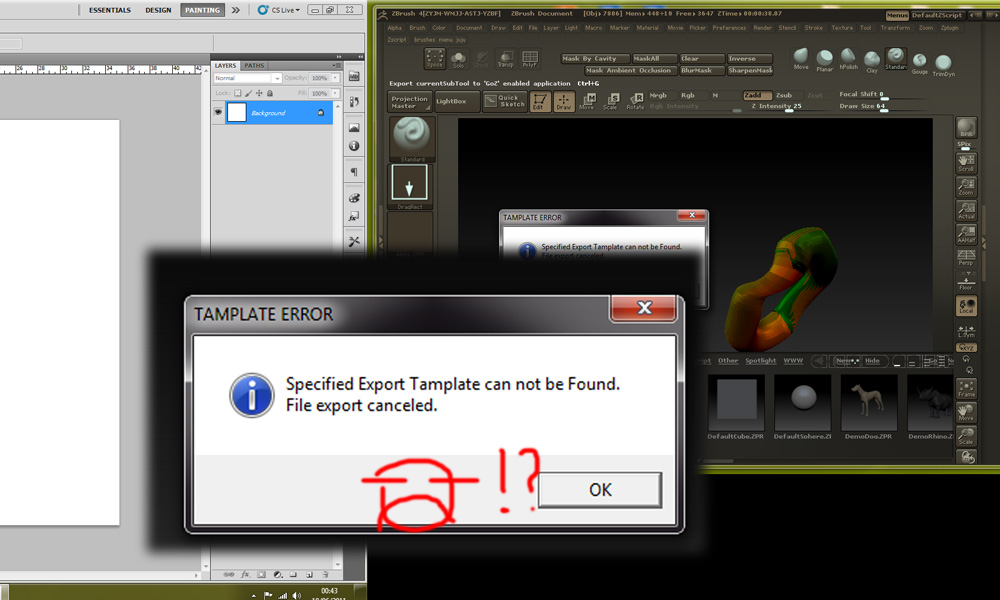Activate Edit mode in ZBrush
Viewport: 1000px width, 600px height.
click(540, 101)
